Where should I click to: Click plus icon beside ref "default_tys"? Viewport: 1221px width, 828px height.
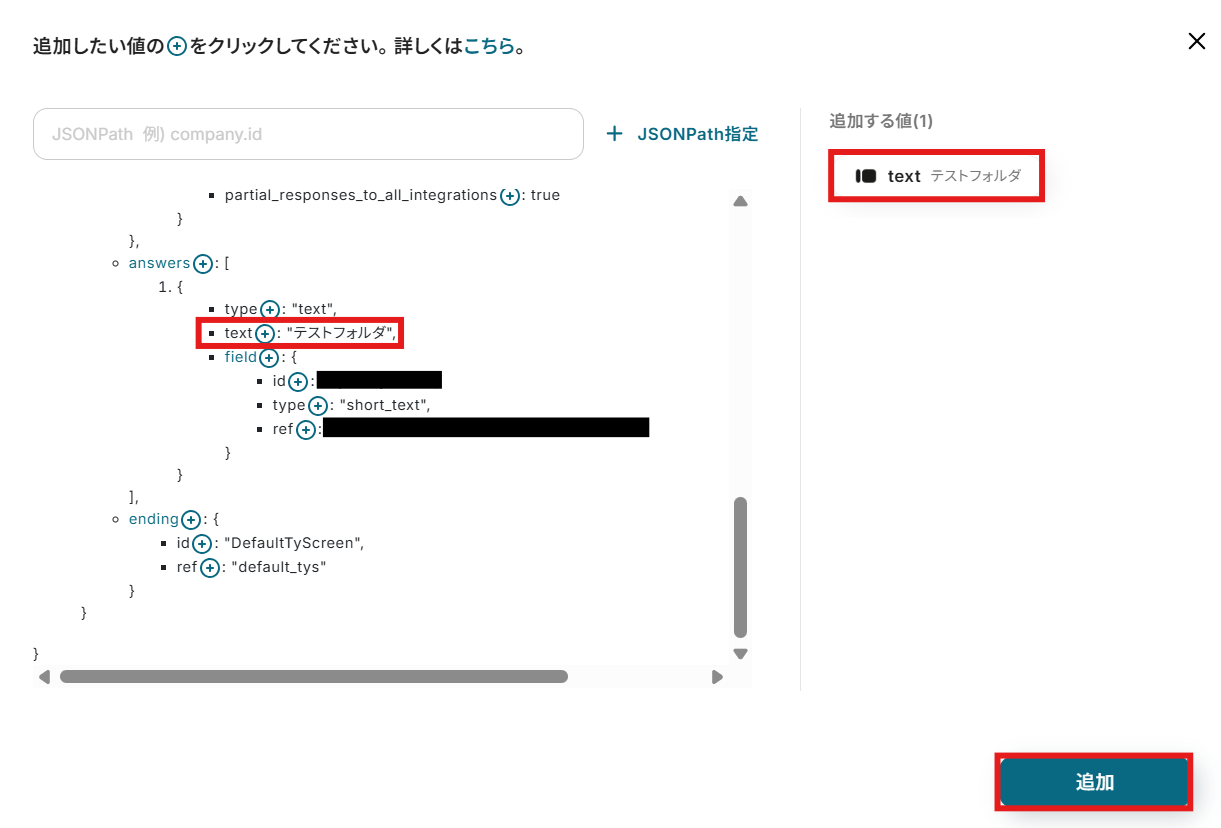(x=209, y=568)
